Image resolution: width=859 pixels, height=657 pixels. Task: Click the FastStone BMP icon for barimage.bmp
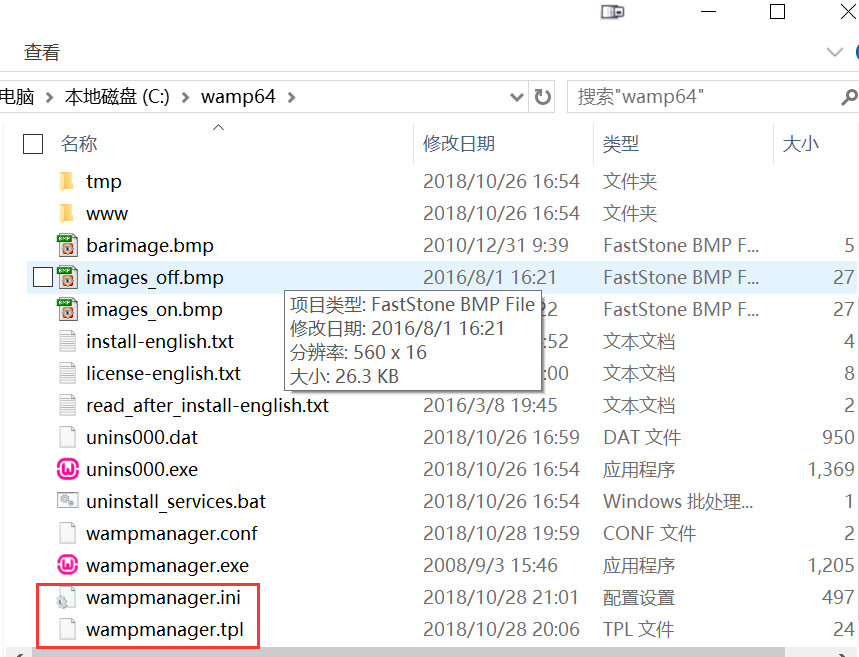[66, 245]
